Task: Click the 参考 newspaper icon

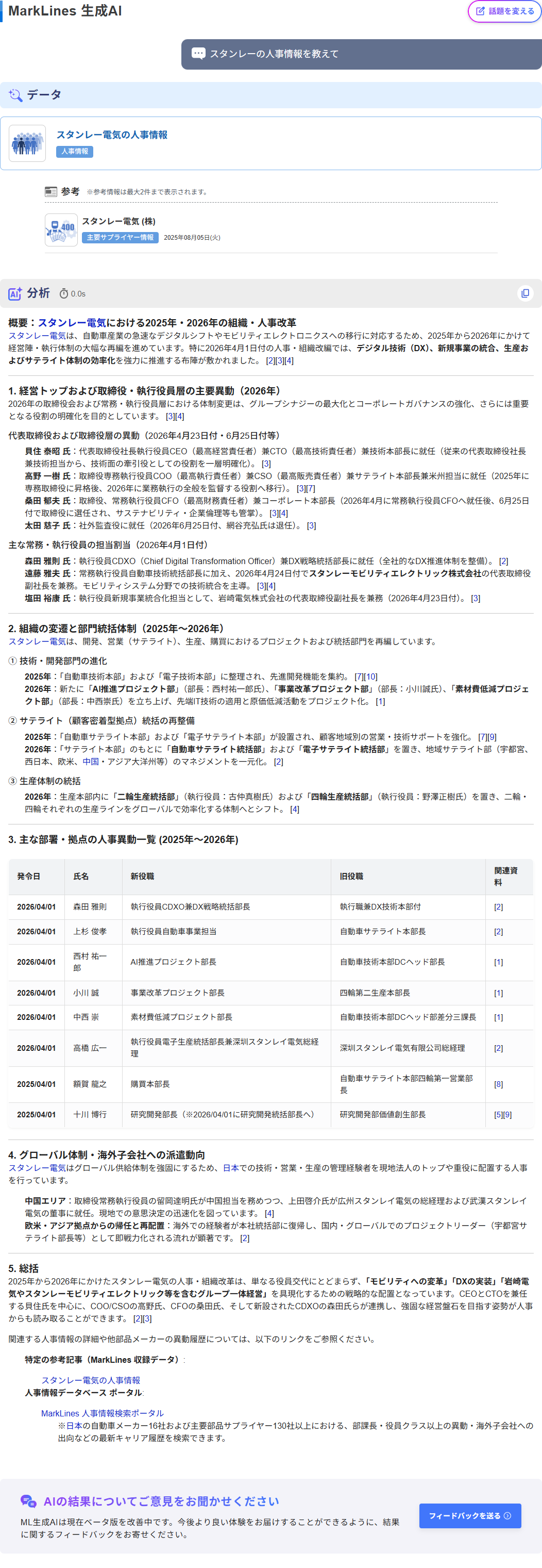Action: click(51, 192)
